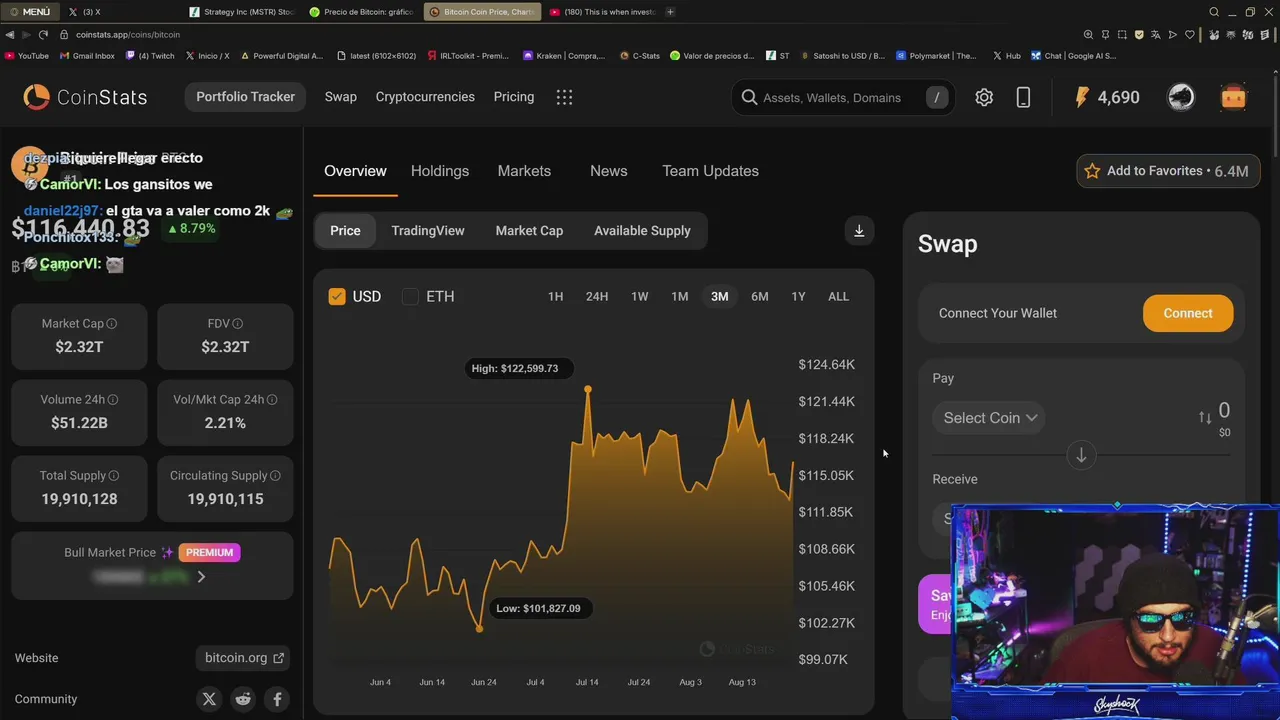The height and width of the screenshot is (720, 1280).
Task: Switch to the Markets tab
Action: [524, 171]
